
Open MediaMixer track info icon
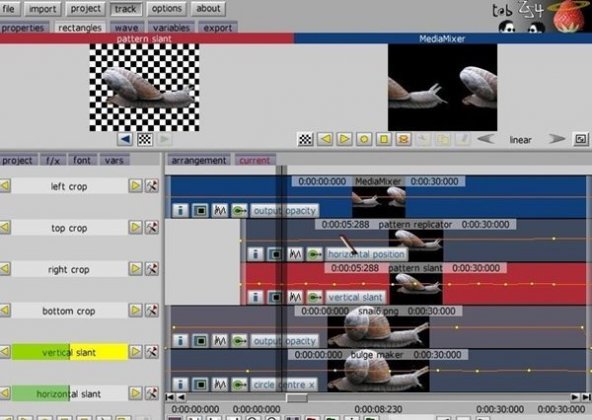tap(180, 210)
